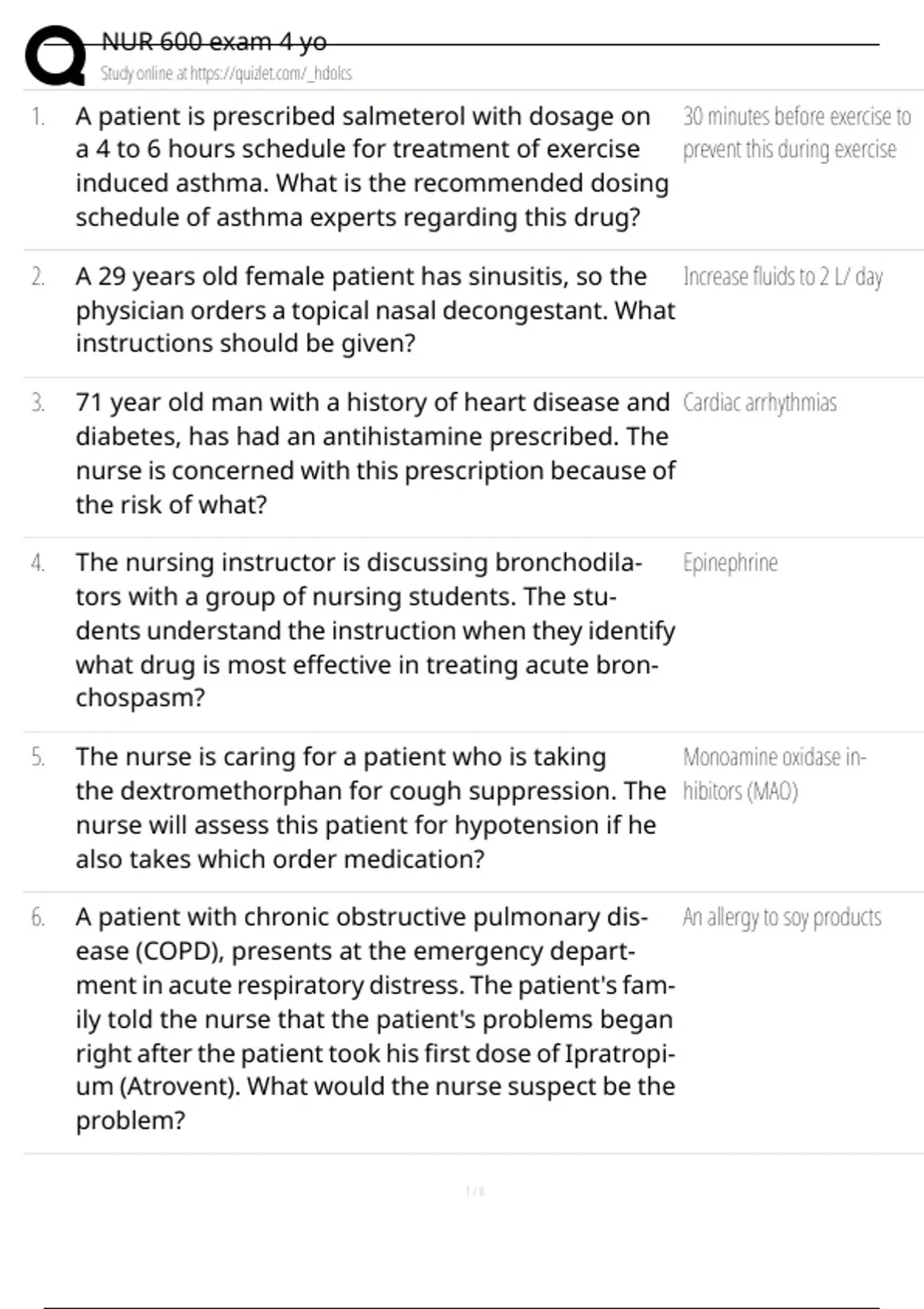Click the Quizlet Q logo

click(55, 55)
